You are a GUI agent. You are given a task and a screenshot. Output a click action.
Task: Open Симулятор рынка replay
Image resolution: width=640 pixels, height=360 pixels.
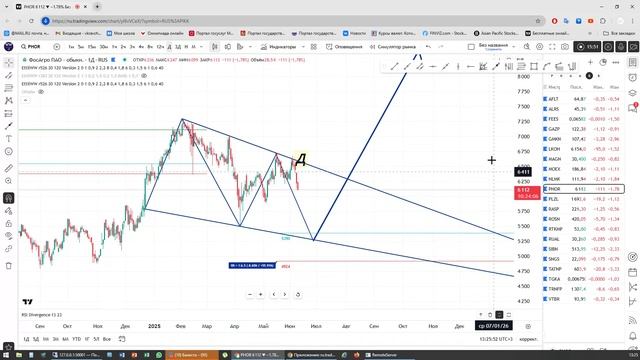coord(393,47)
